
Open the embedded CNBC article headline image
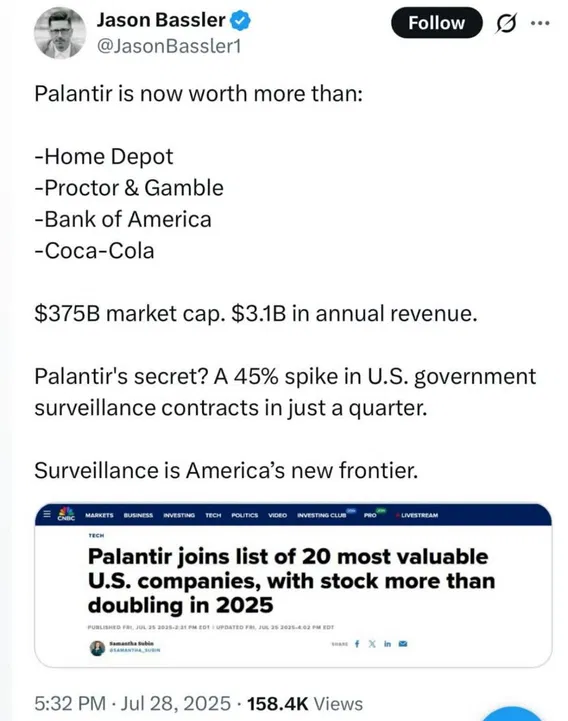293,585
